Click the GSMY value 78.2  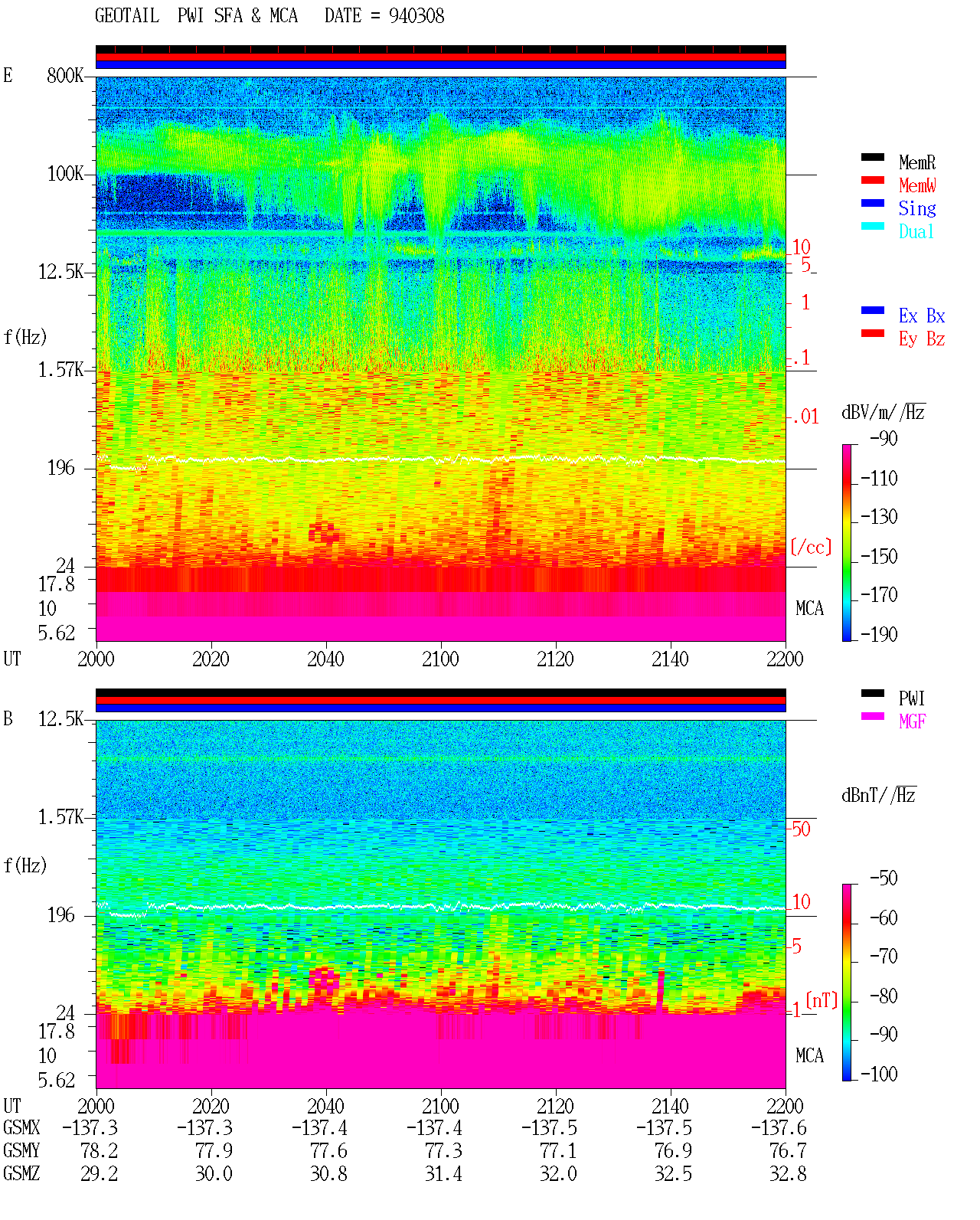(100, 1151)
